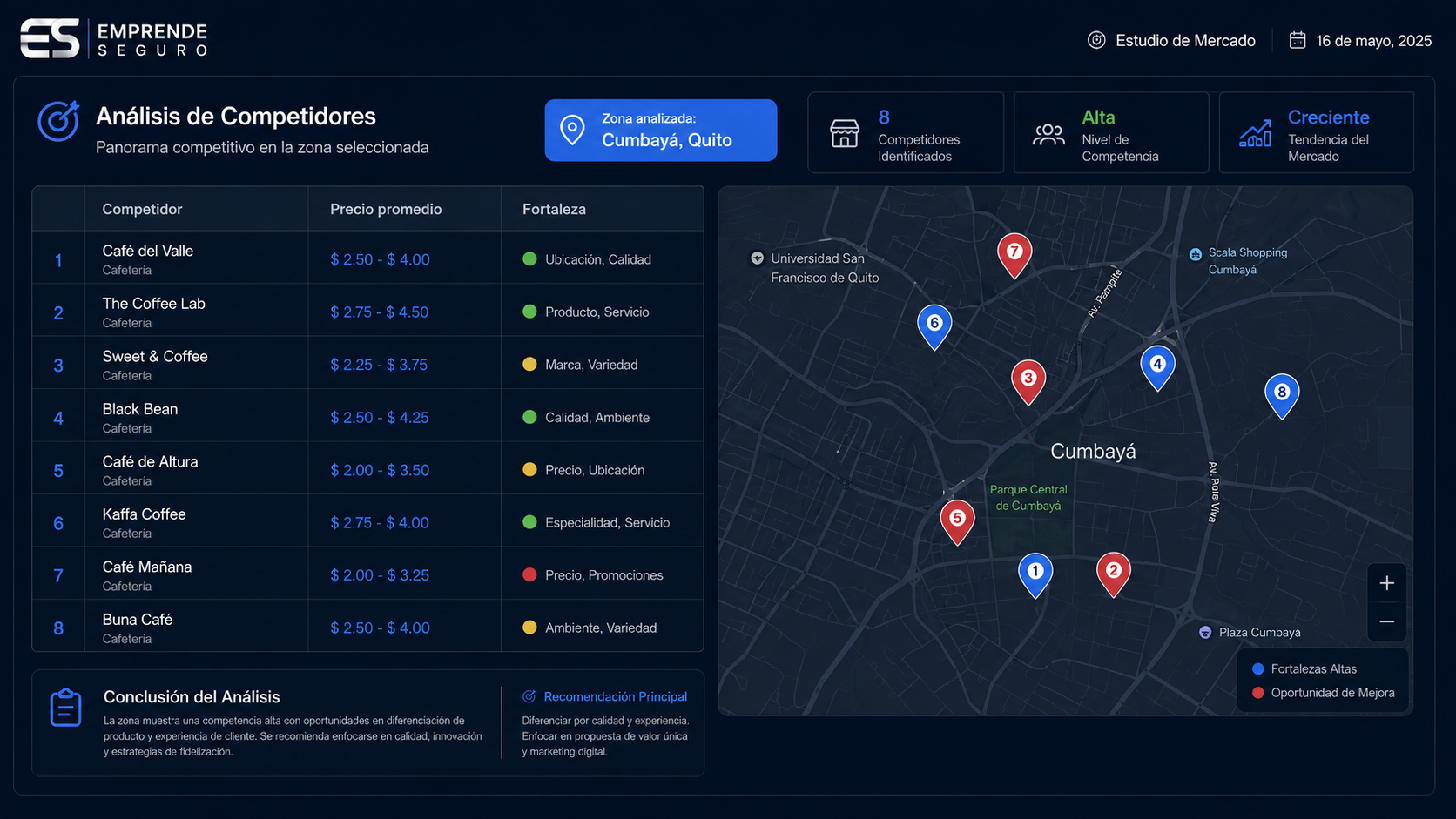Screen dimensions: 1456x819
Task: Click the Recomendación Principal link
Action: click(x=615, y=696)
